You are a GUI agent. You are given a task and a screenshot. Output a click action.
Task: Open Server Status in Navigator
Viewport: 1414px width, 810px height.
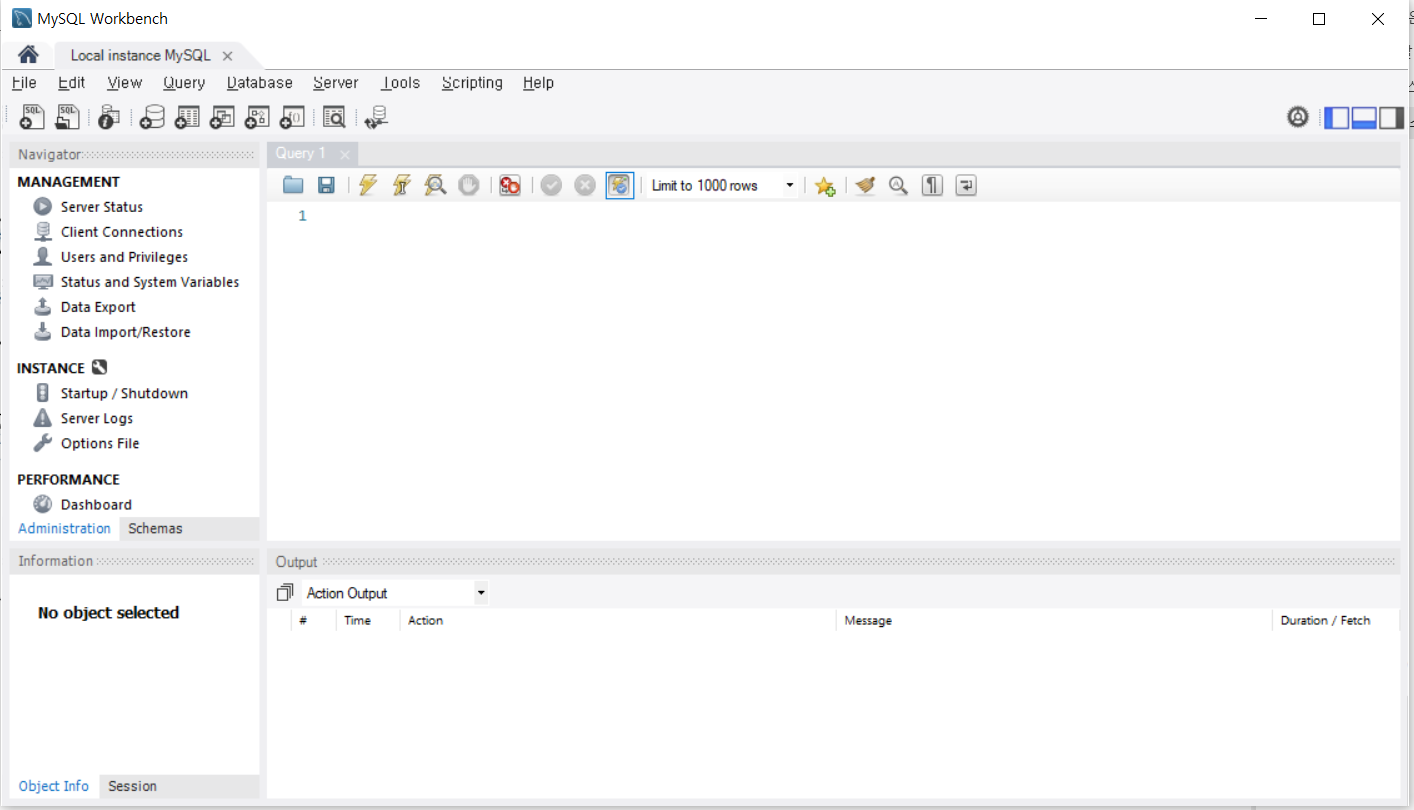click(101, 207)
